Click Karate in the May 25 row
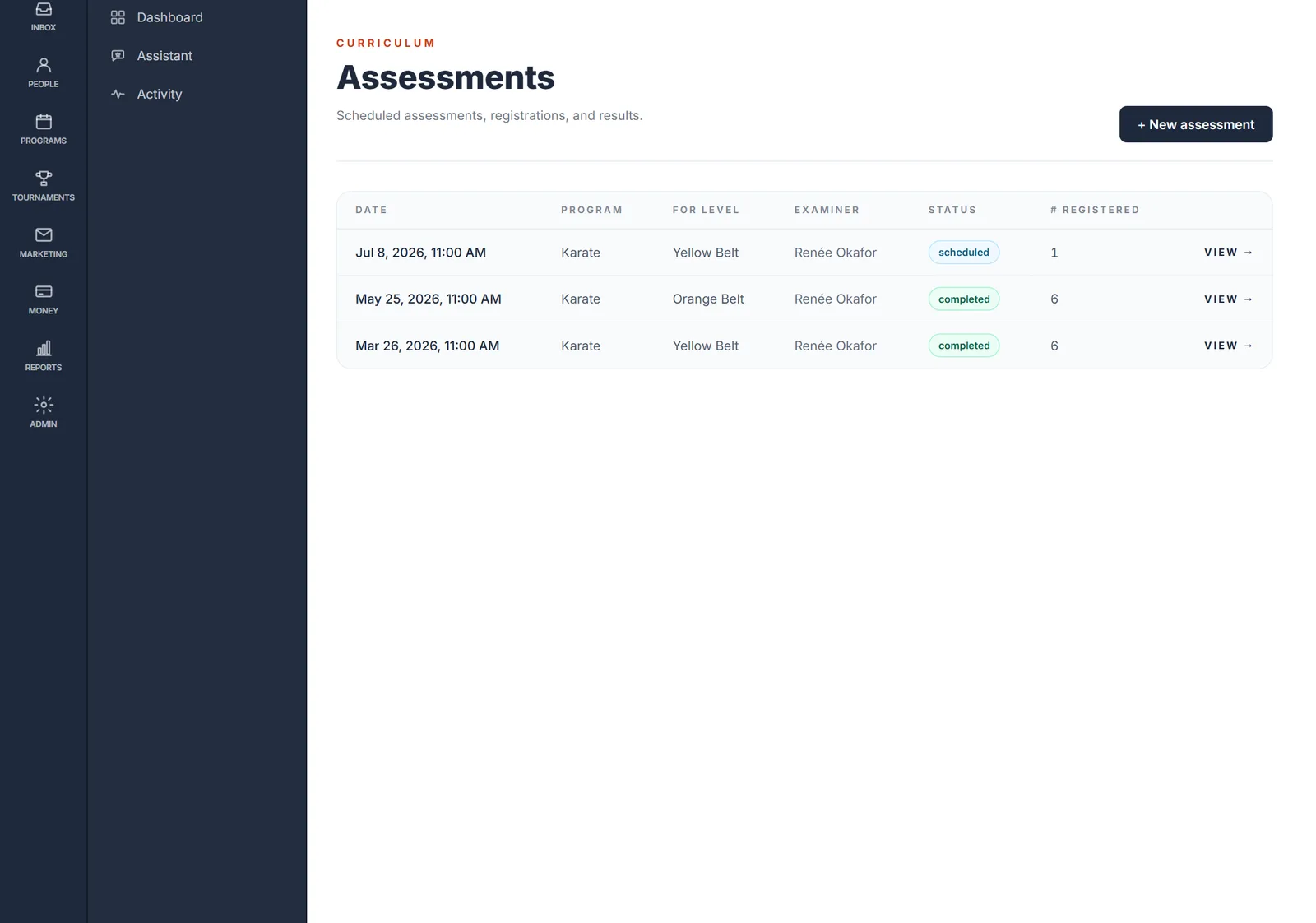 point(581,299)
